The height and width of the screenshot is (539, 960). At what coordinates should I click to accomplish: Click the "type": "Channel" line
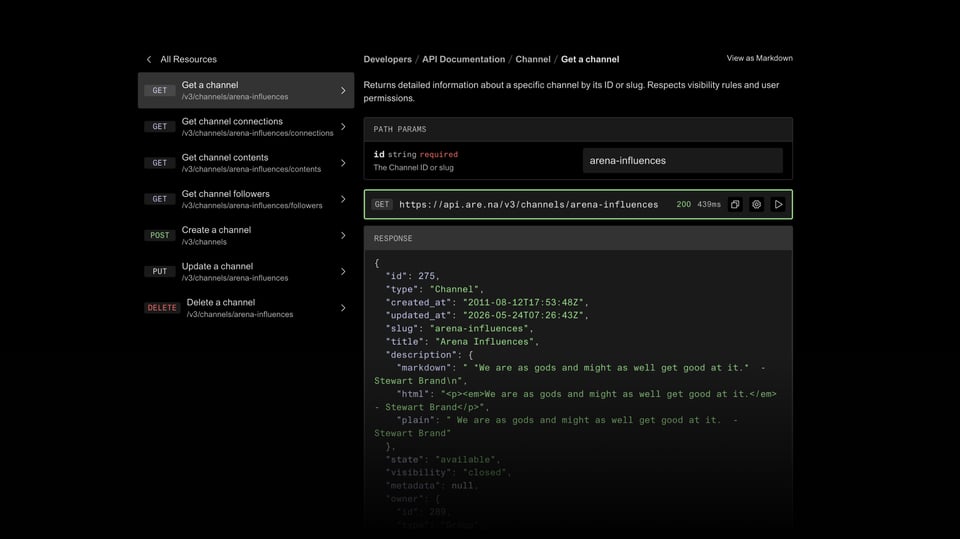coord(435,289)
